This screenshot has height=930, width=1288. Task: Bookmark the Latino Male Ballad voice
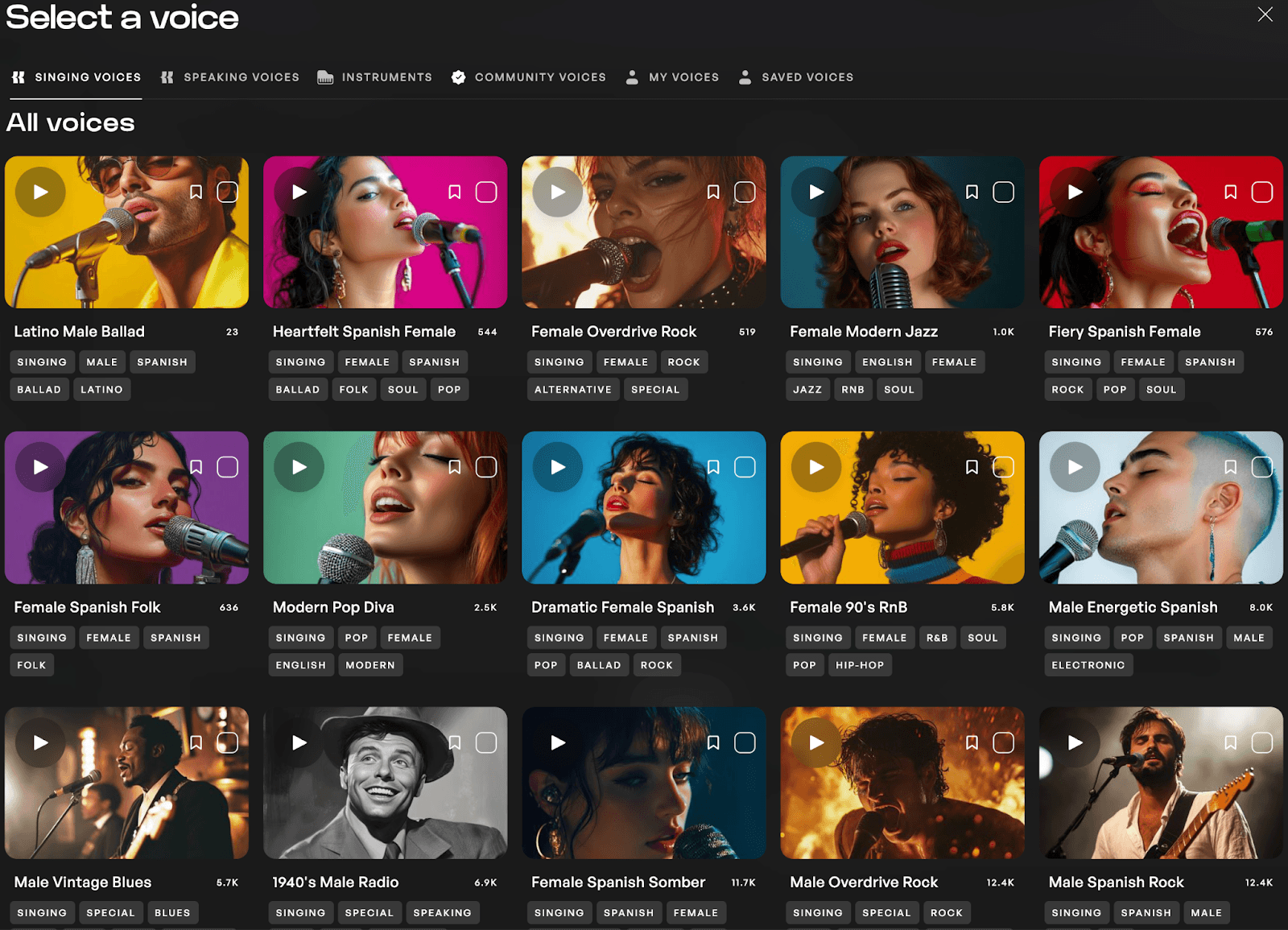(196, 192)
